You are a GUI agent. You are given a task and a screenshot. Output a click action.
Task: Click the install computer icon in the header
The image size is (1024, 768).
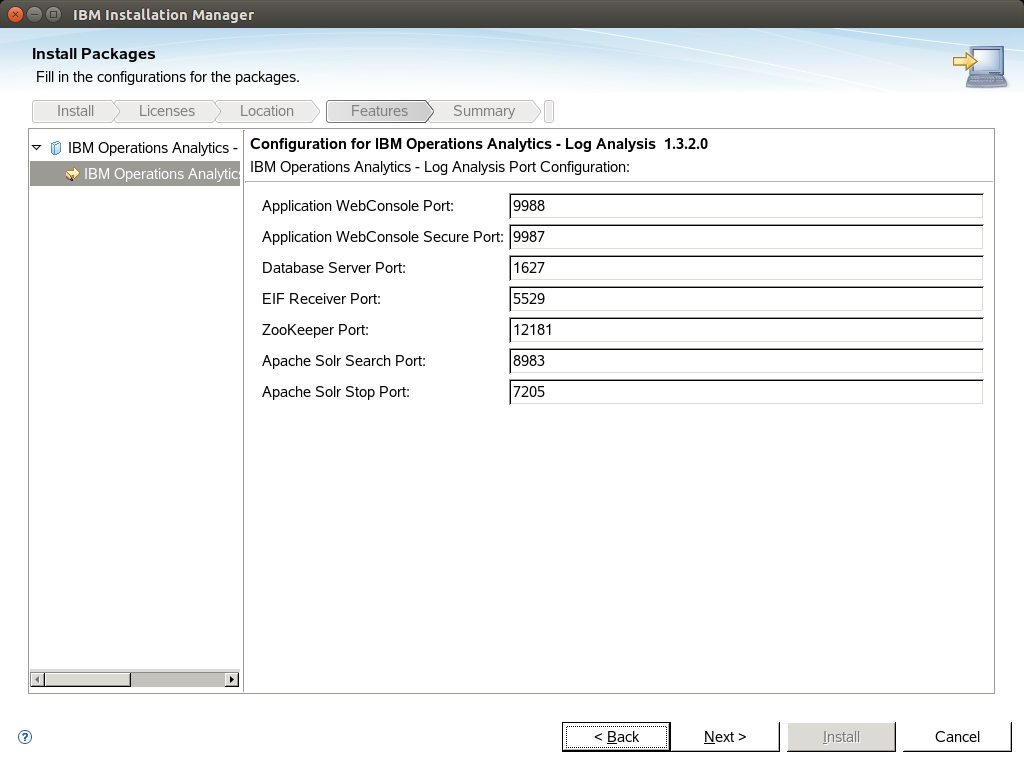coord(980,66)
